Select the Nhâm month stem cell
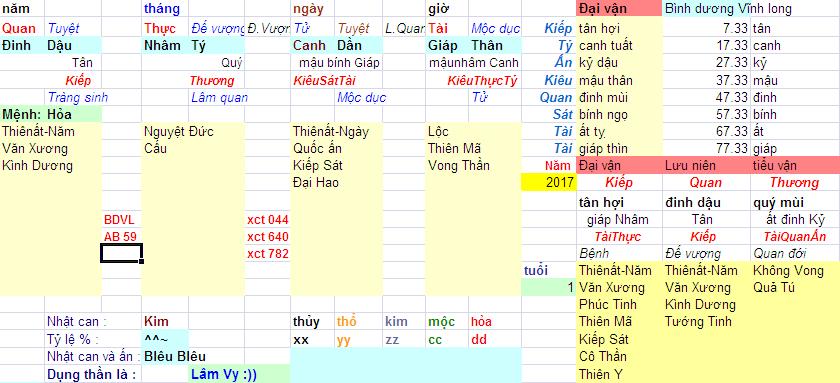Viewport: 840px width, 383px height. 166,46
